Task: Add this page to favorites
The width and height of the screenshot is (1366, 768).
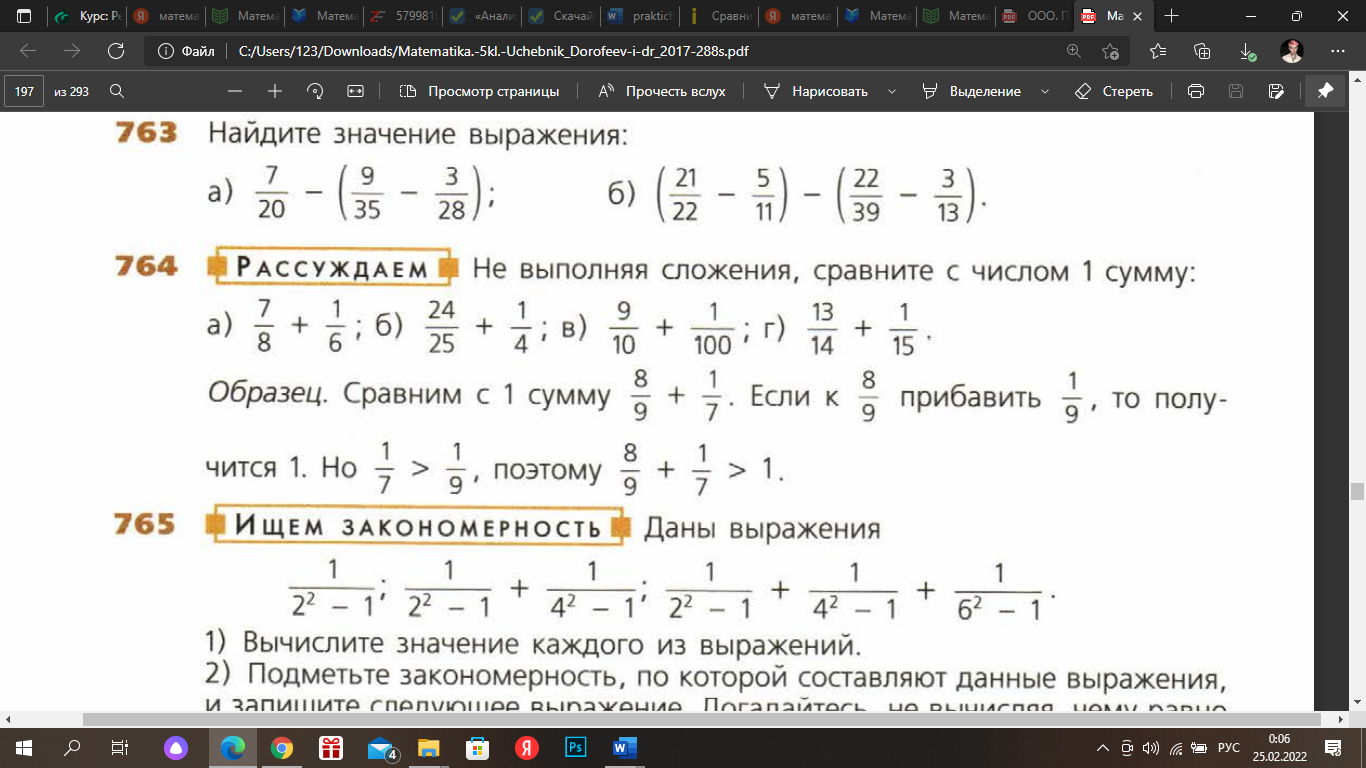Action: click(x=1110, y=51)
